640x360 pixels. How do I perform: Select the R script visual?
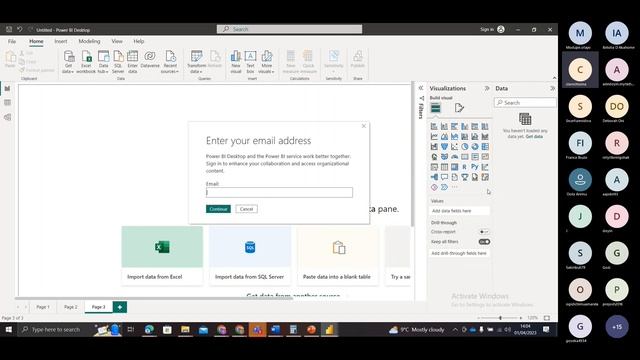(464, 167)
